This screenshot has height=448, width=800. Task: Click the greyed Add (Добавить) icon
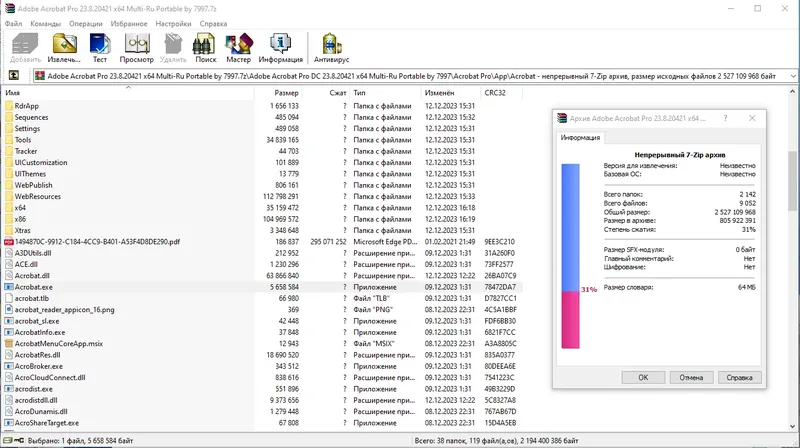(25, 44)
